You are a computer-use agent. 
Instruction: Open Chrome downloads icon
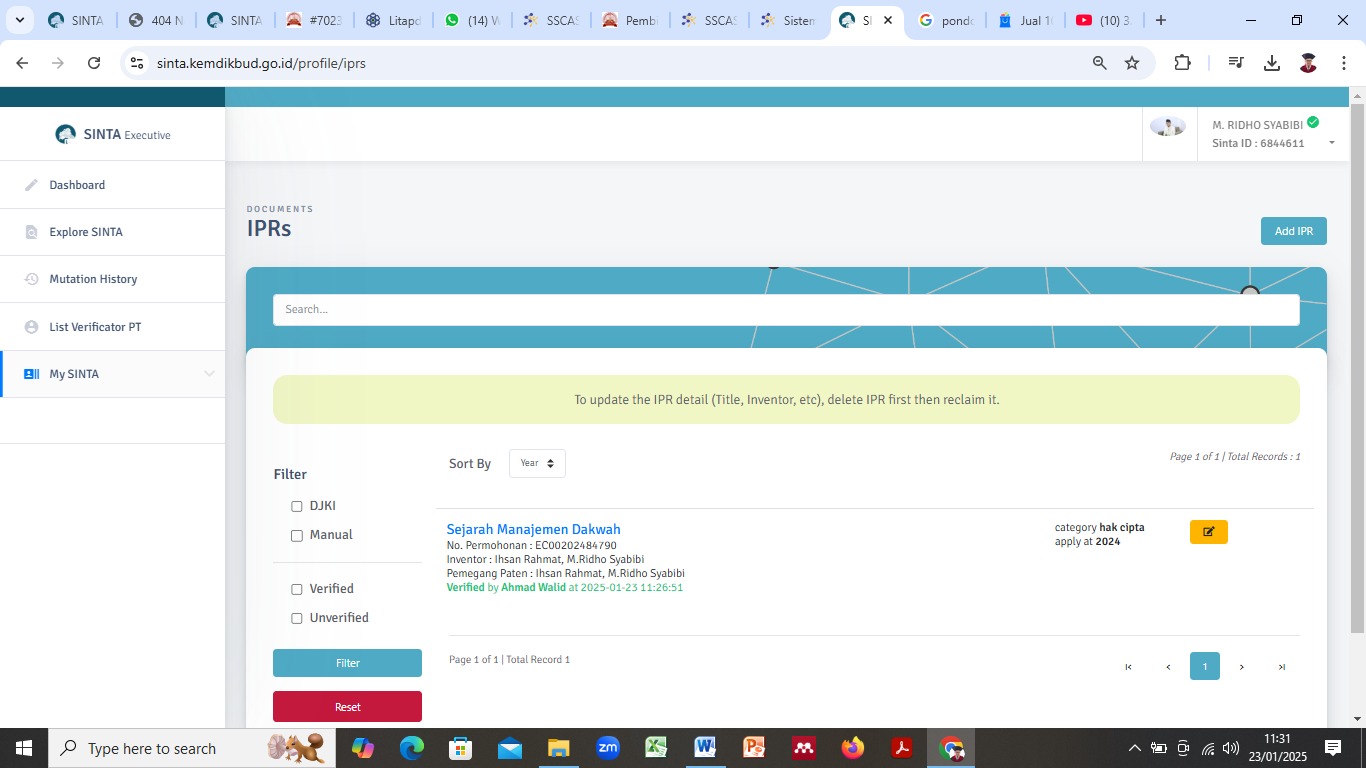(1272, 63)
